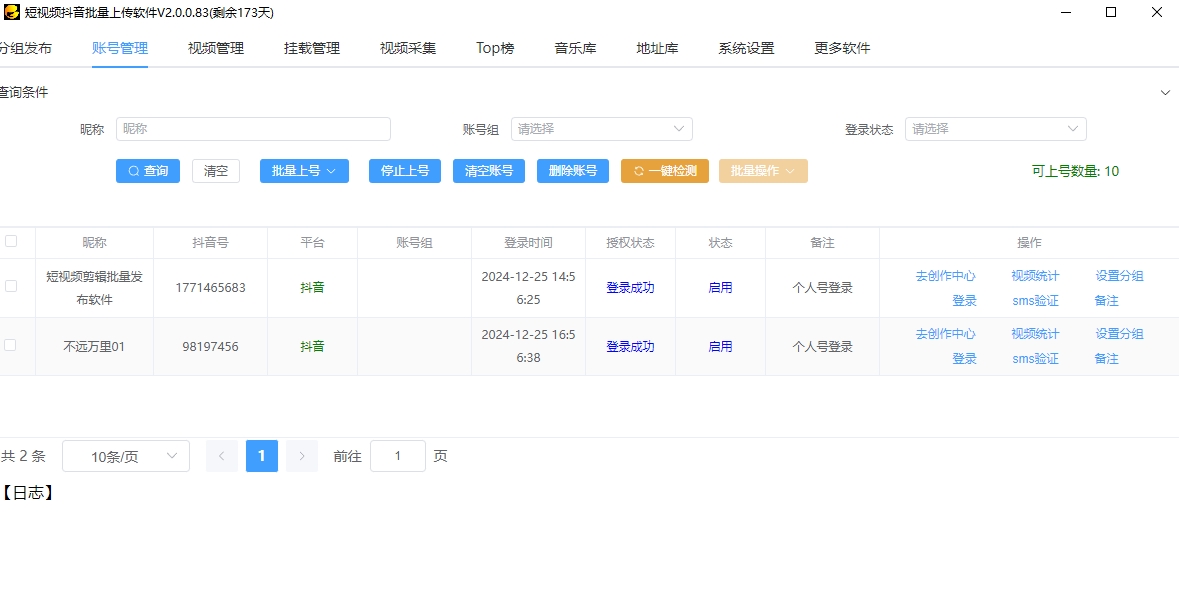Click the 删除账号 button

coord(573,171)
